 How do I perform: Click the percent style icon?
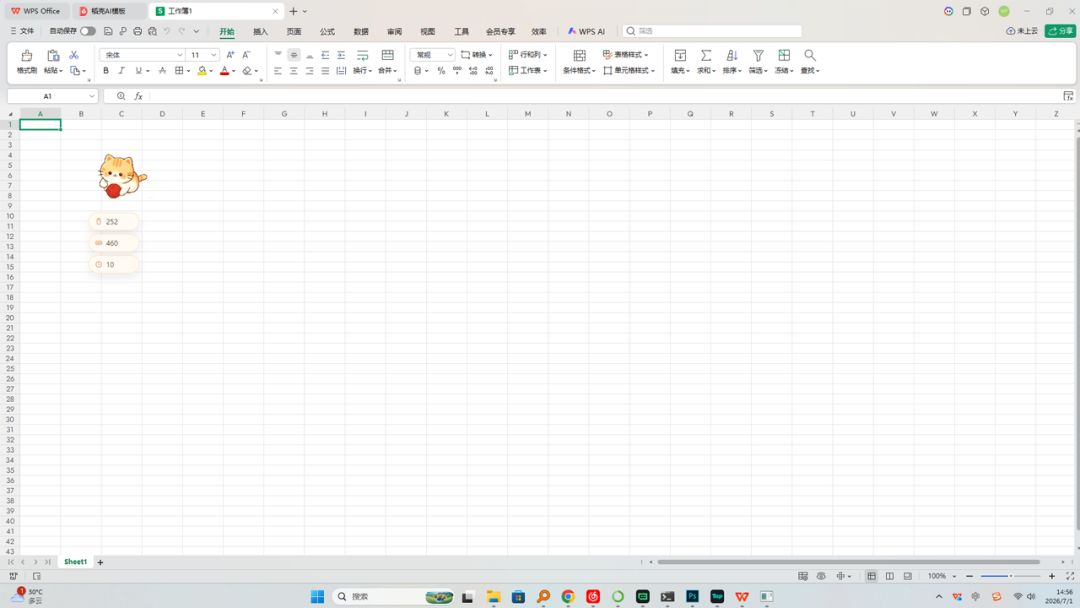pos(441,70)
